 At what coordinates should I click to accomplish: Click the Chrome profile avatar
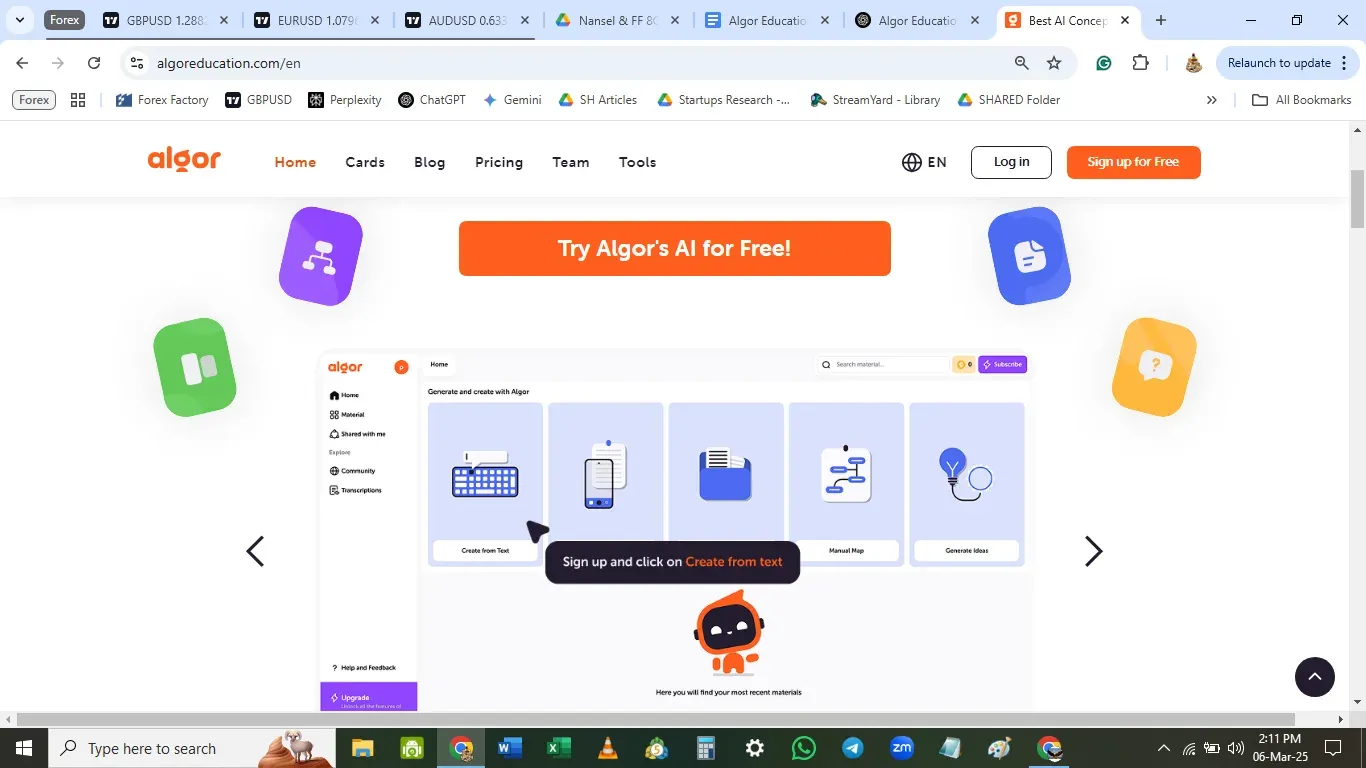pyautogui.click(x=1193, y=63)
